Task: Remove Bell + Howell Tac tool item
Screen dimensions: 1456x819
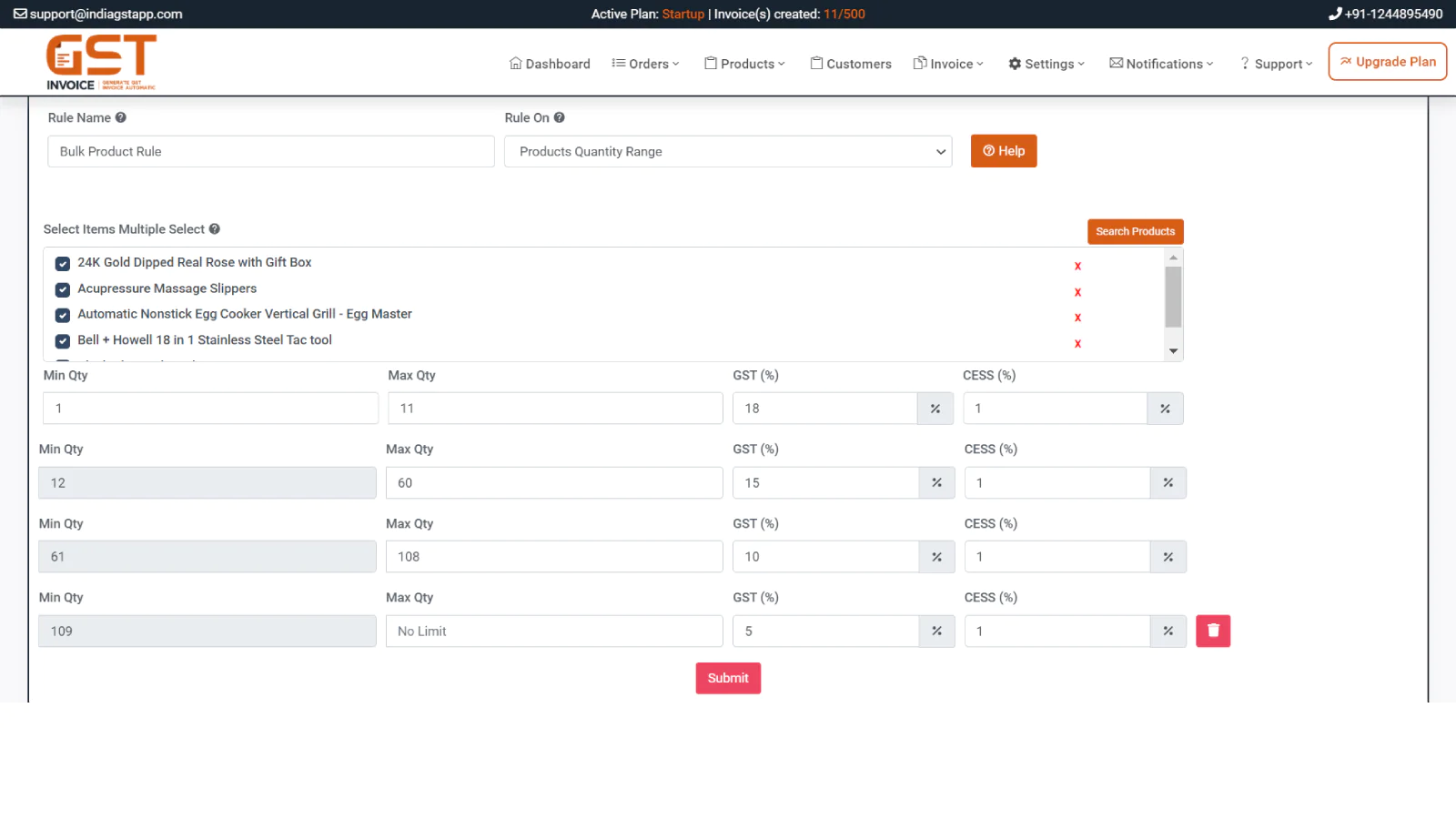Action: click(1077, 344)
